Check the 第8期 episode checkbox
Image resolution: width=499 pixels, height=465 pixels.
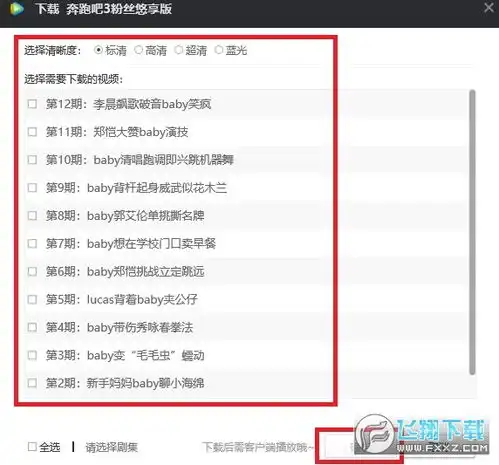pyautogui.click(x=32, y=216)
